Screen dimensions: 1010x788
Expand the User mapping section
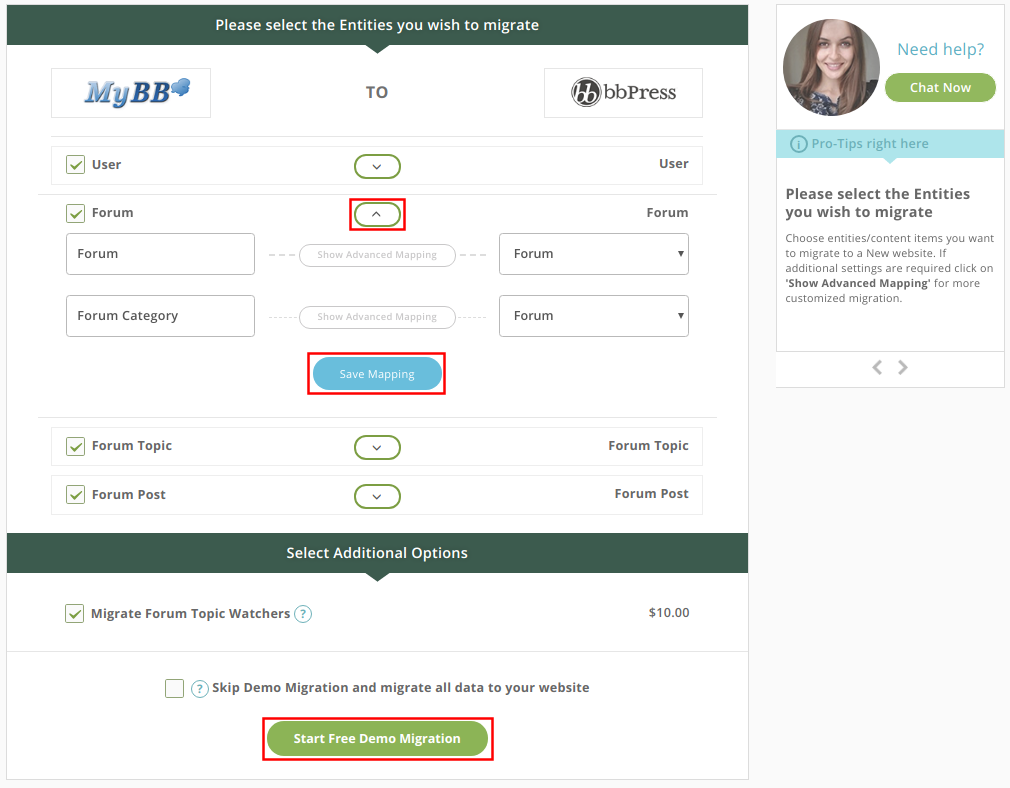click(x=377, y=166)
